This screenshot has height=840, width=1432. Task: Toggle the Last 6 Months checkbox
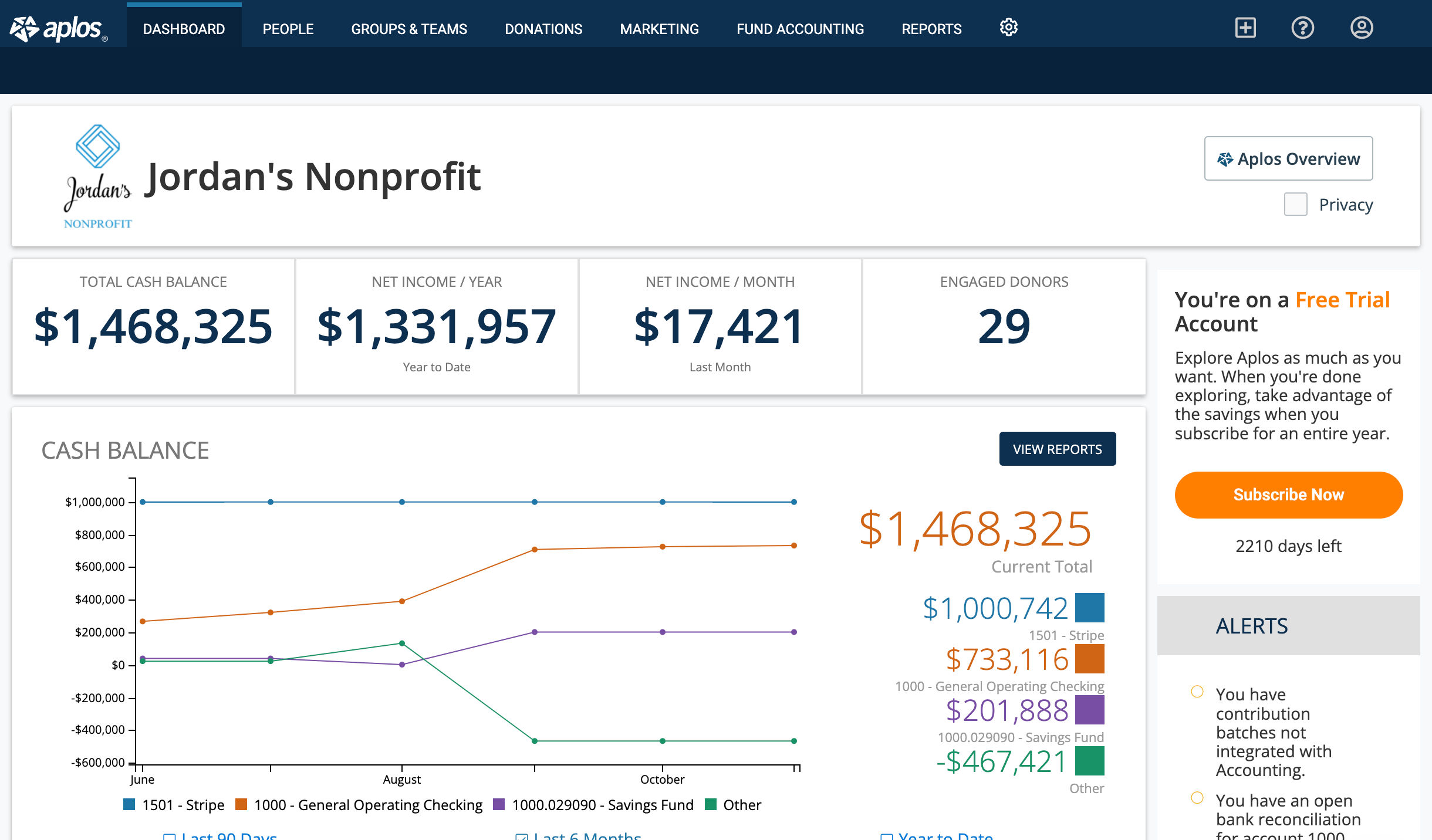pos(522,837)
